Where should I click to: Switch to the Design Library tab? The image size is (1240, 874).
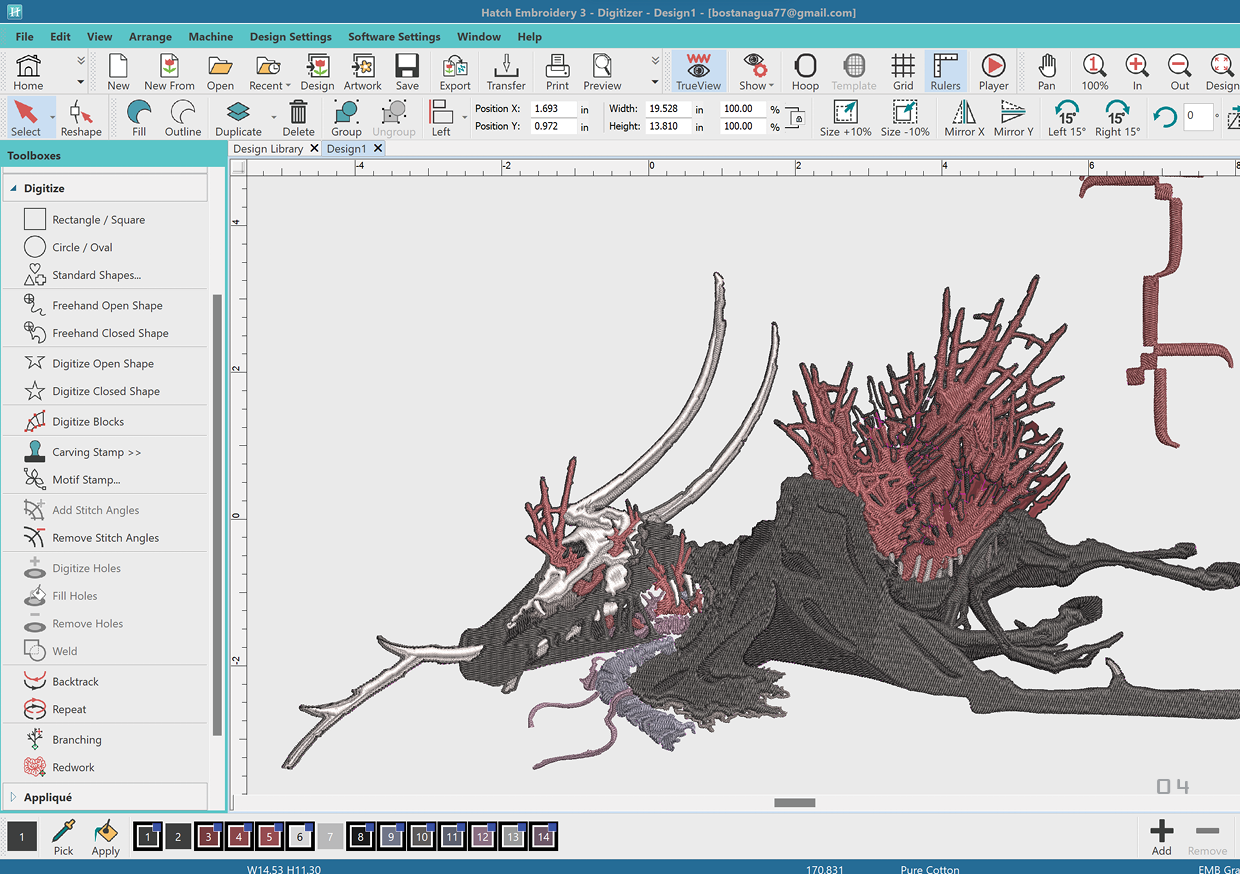268,149
